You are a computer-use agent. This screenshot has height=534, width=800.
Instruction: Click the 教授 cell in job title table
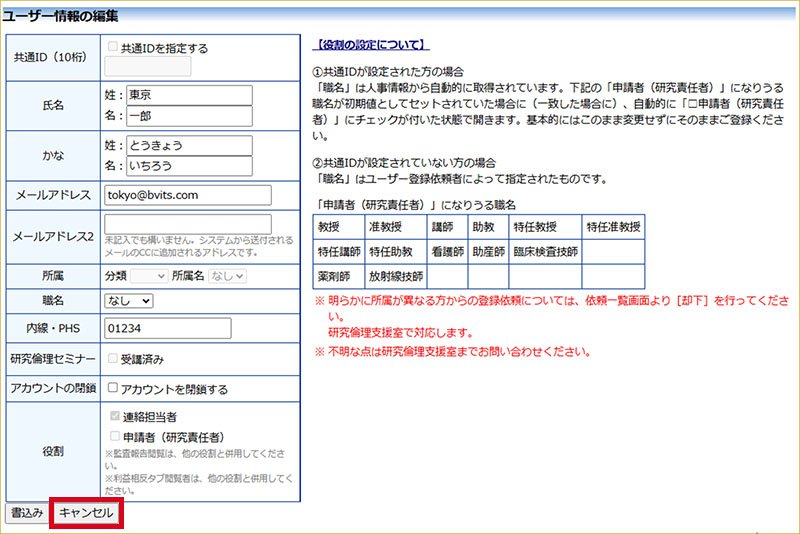(339, 227)
